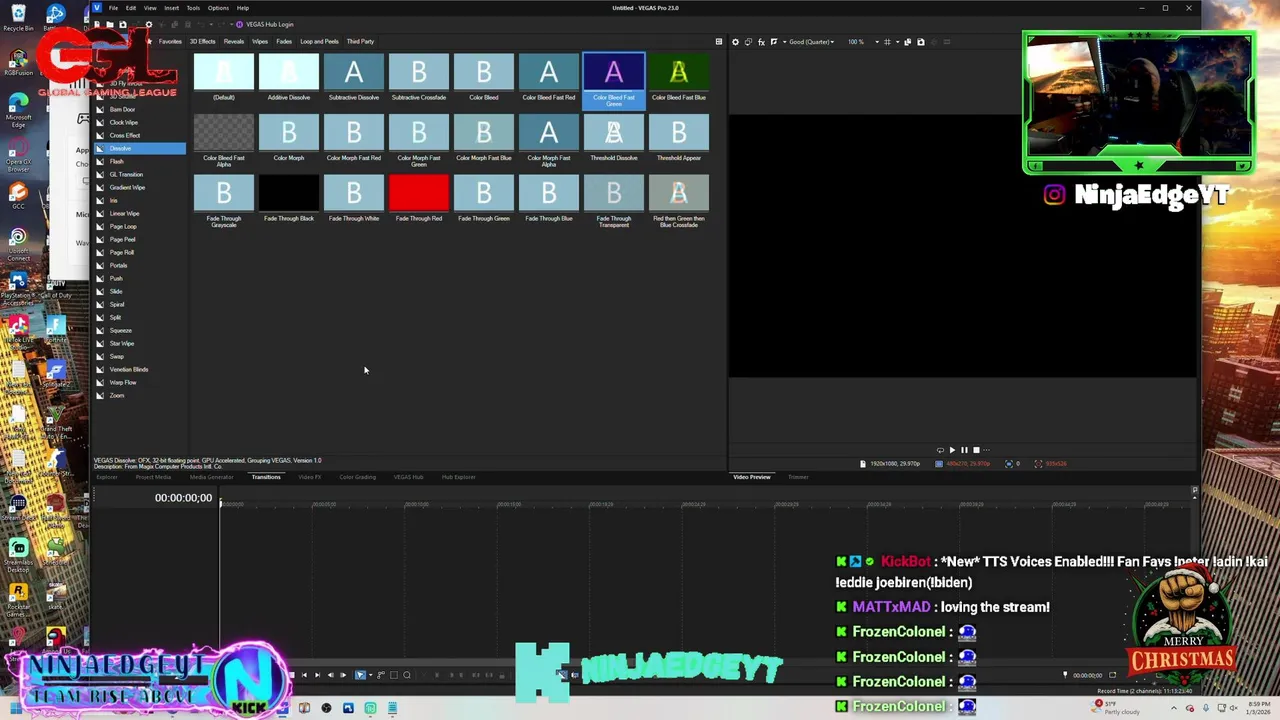Open the preview quality Good (Quarter) dropdown
Viewport: 1280px width, 720px height.
click(x=811, y=42)
